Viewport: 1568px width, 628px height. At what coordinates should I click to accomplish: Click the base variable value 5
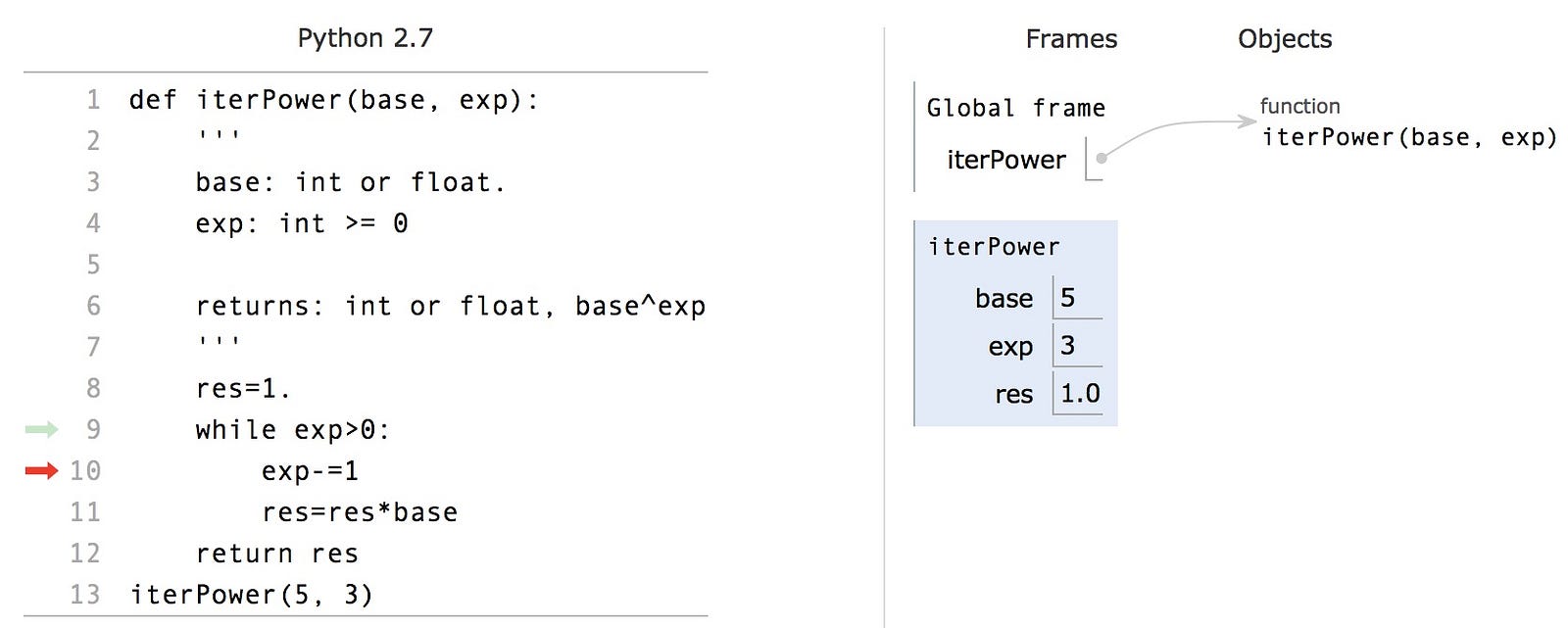(x=1068, y=298)
